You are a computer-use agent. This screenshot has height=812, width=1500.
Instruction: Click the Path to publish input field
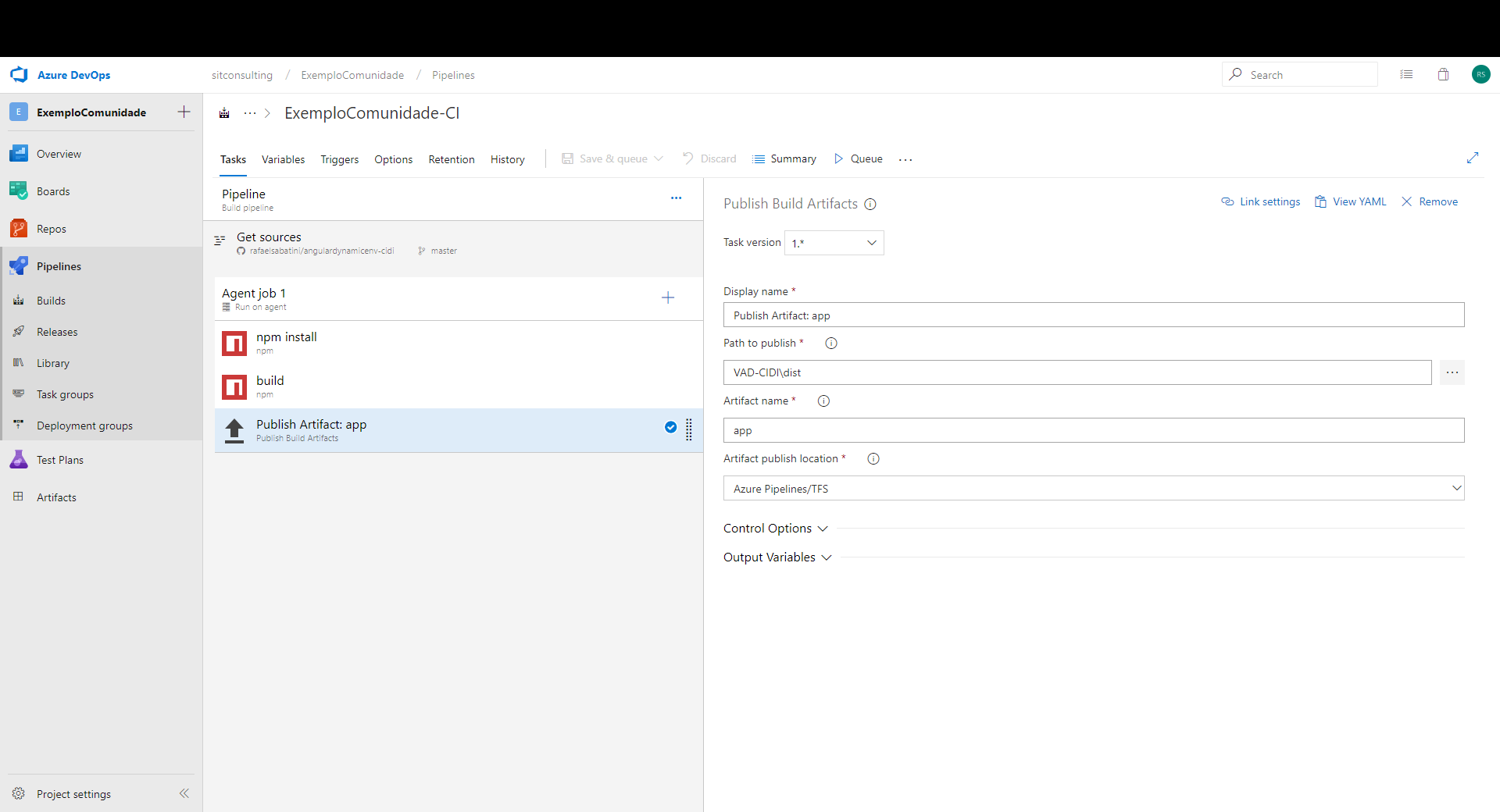point(1078,372)
